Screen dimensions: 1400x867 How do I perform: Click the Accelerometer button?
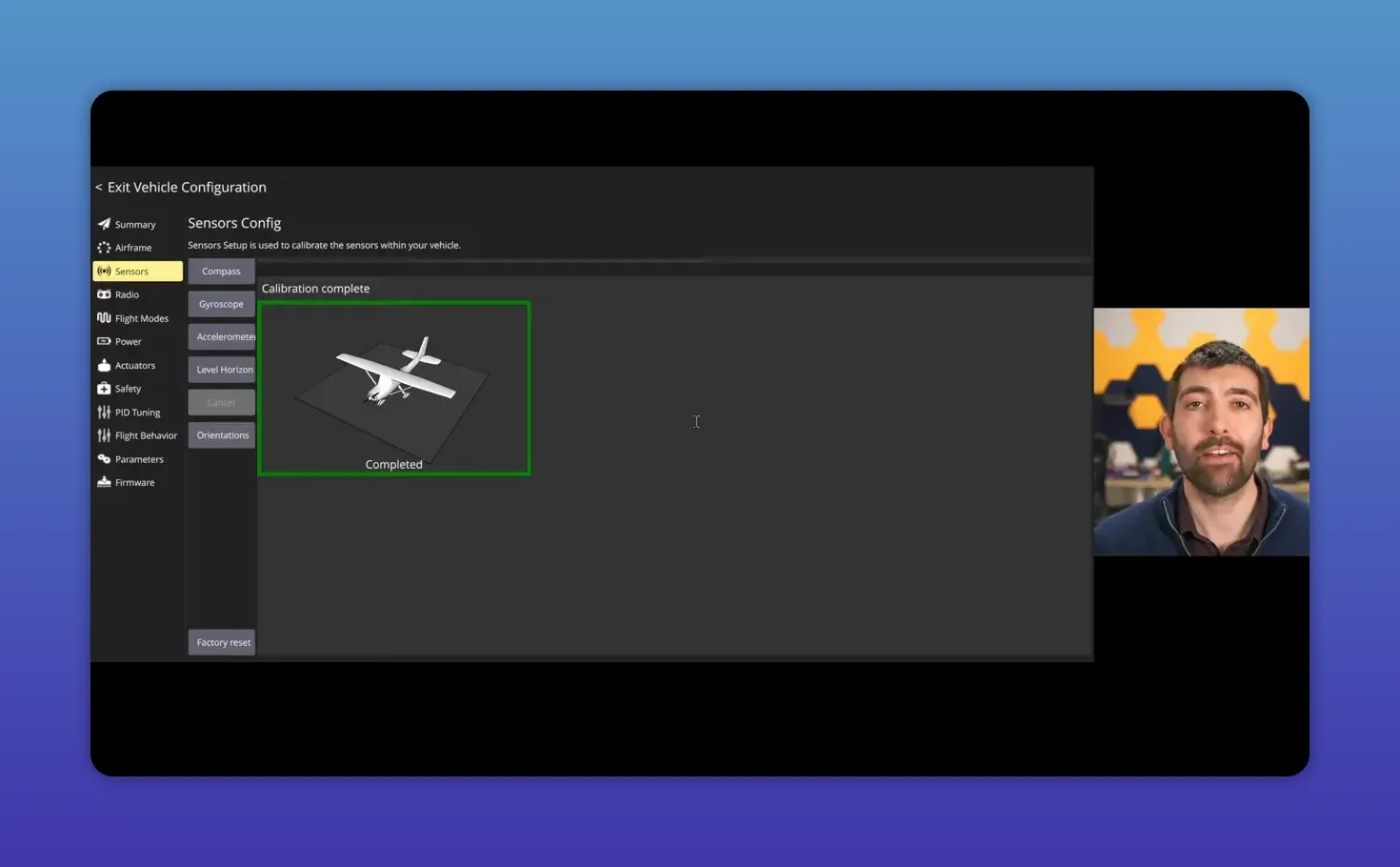[x=222, y=337]
